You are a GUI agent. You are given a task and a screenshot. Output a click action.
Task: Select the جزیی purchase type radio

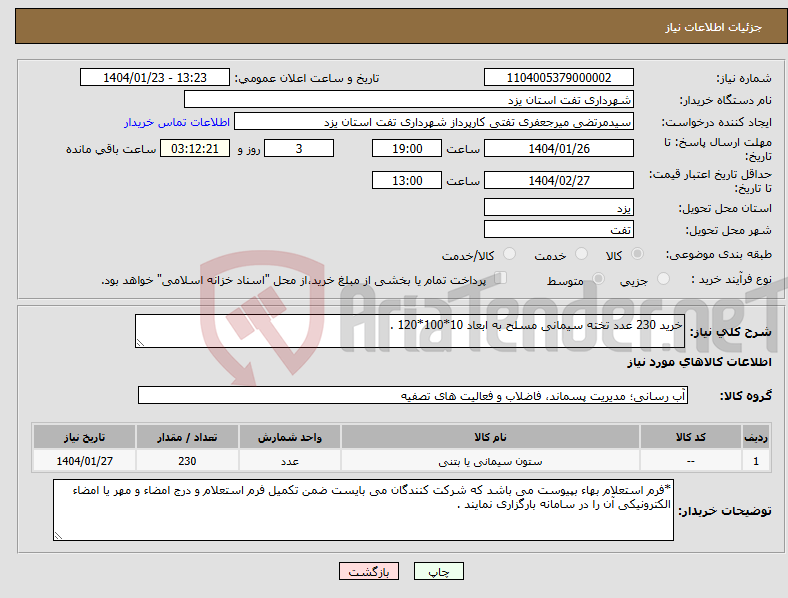tap(663, 278)
